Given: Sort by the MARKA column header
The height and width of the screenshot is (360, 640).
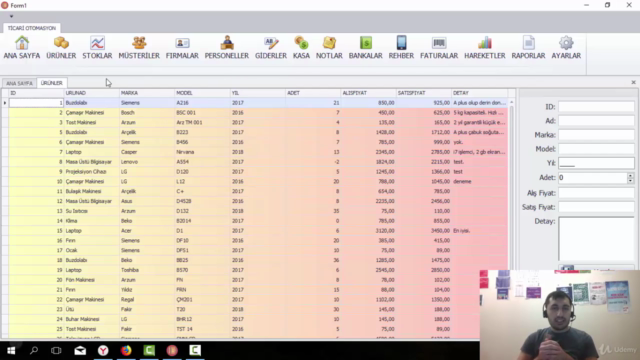Looking at the screenshot, I should tap(147, 93).
